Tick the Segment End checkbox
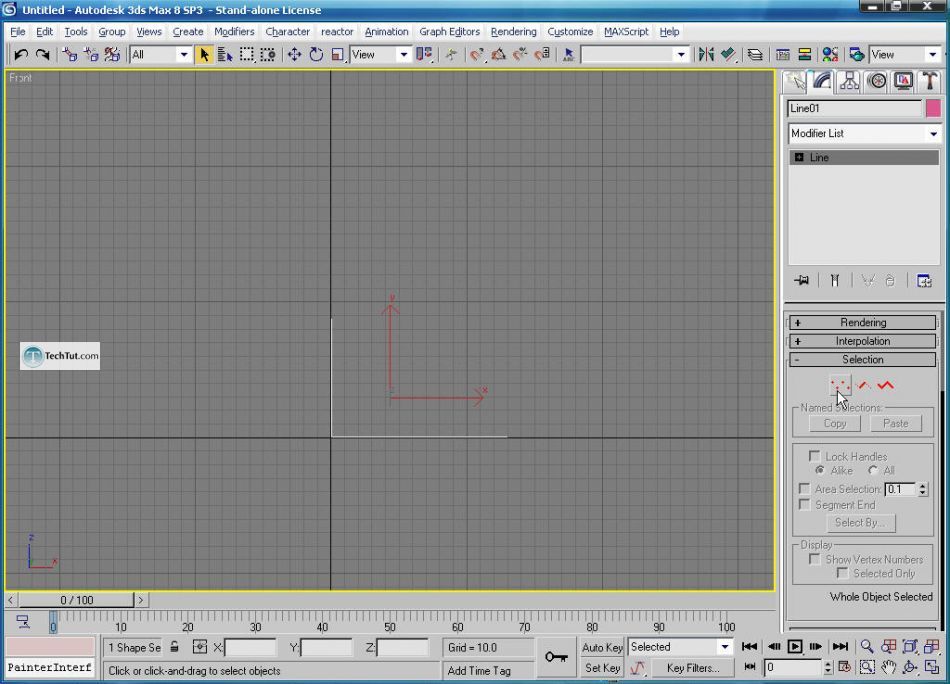The width and height of the screenshot is (950, 684). pyautogui.click(x=804, y=504)
